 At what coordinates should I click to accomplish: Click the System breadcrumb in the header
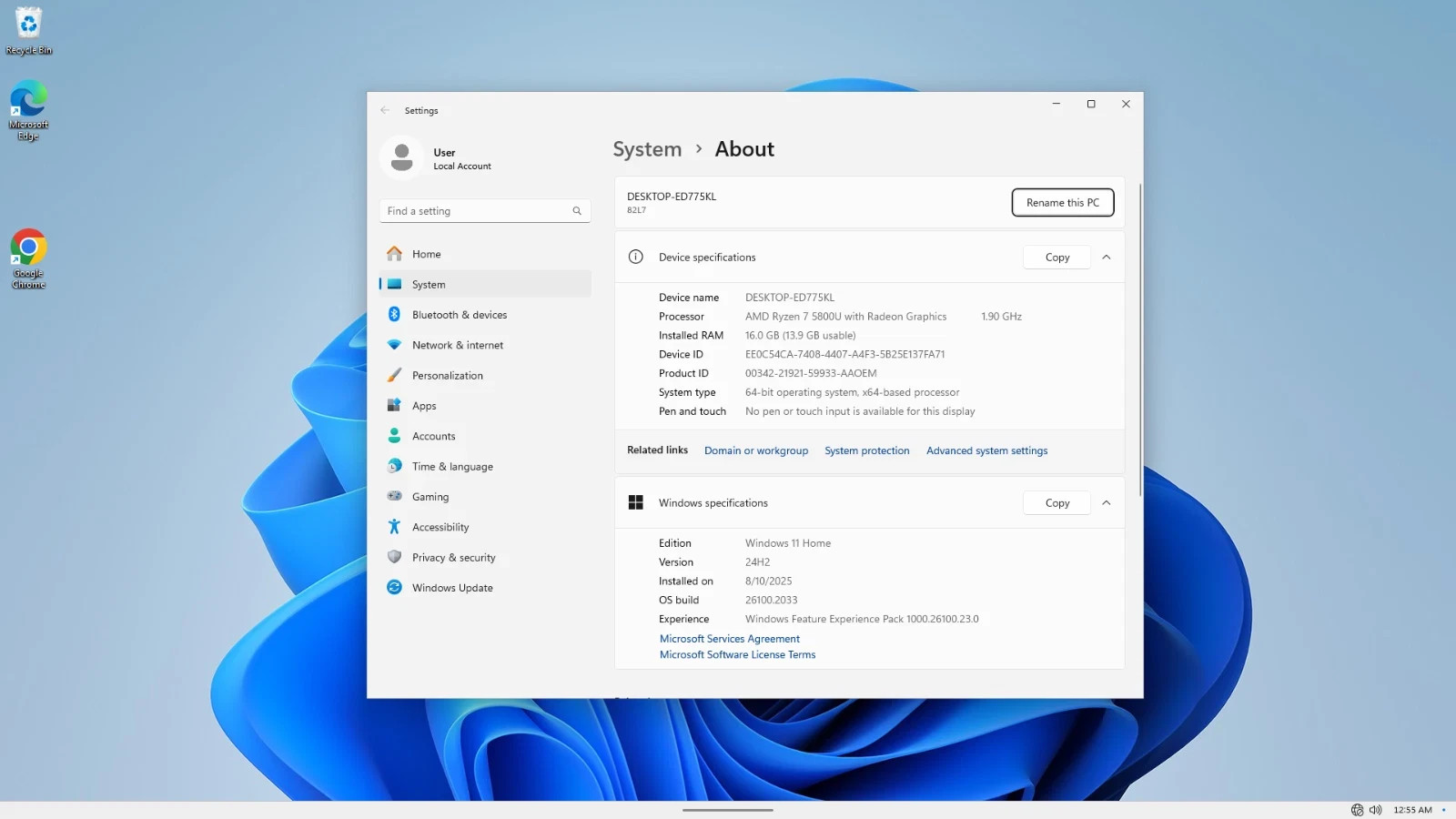coord(647,149)
